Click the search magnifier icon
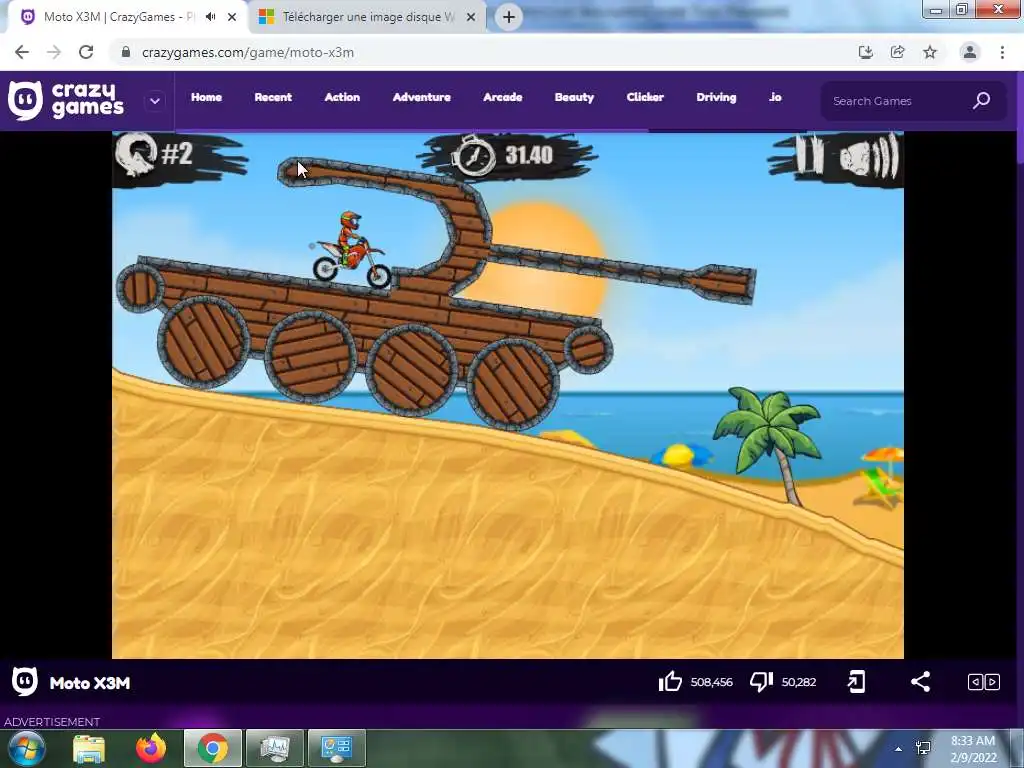 tap(982, 101)
